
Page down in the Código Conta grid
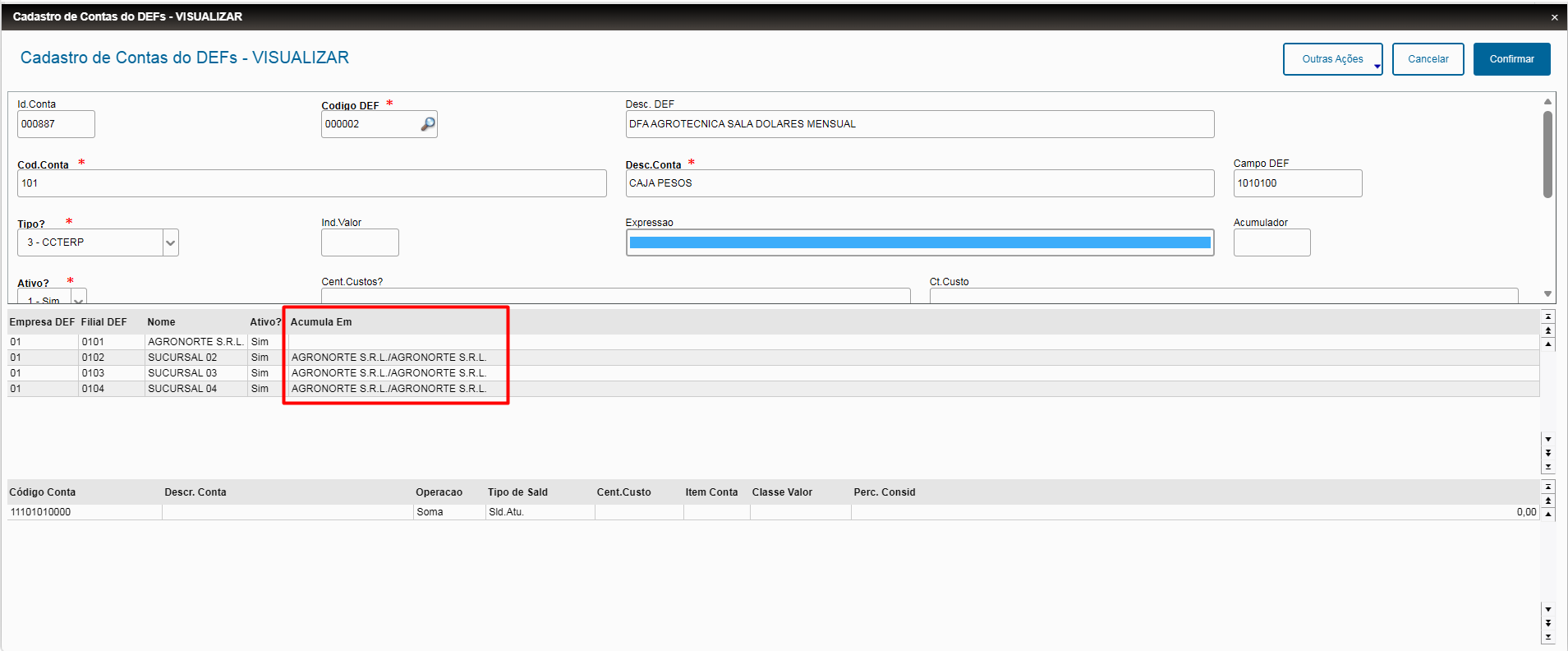coord(1548,623)
